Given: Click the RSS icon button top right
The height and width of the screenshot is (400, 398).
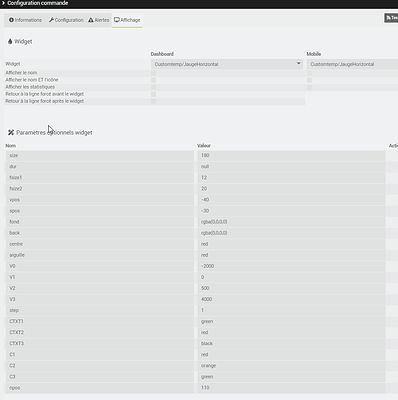Looking at the screenshot, I should (x=391, y=18).
